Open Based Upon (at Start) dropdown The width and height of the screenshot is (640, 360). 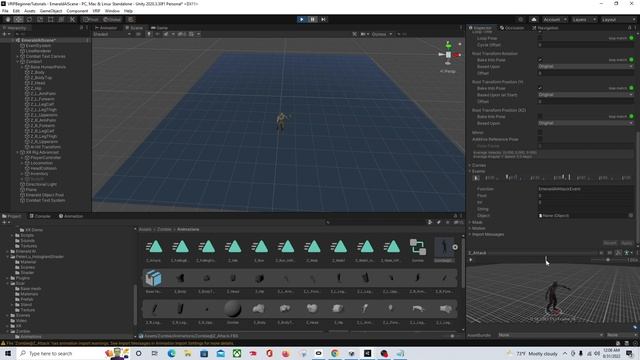pos(585,95)
